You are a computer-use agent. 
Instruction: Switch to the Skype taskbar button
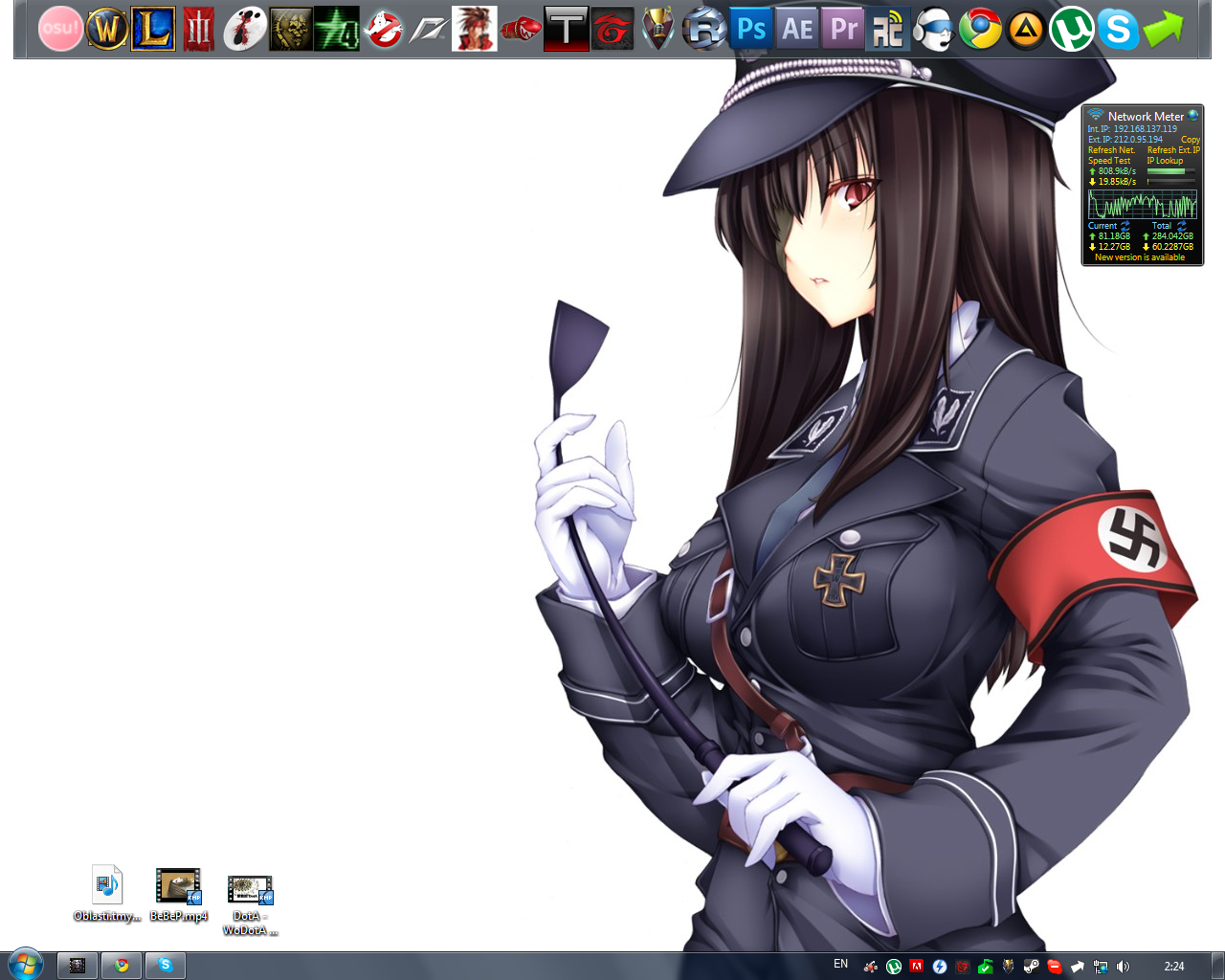coord(166,966)
